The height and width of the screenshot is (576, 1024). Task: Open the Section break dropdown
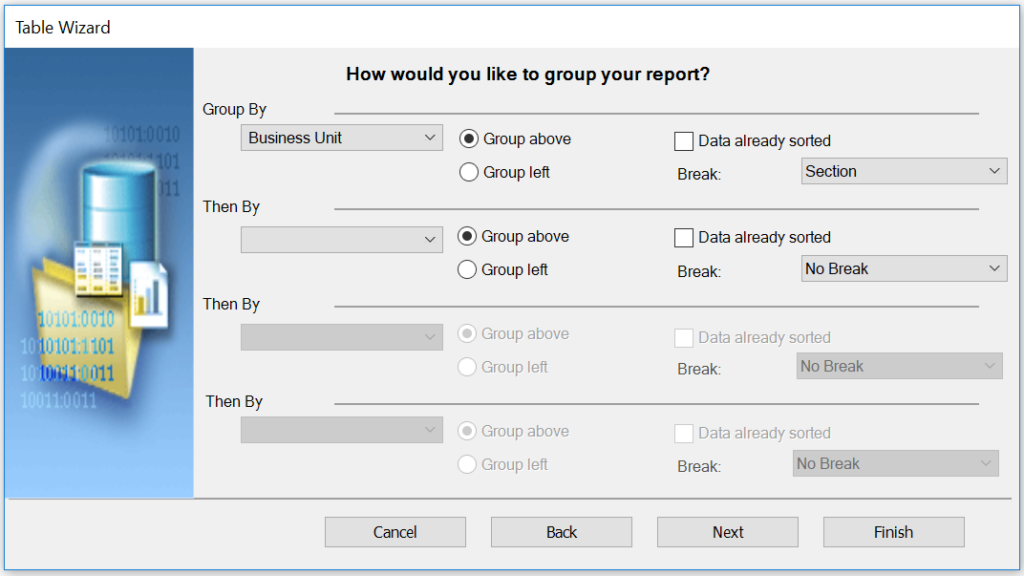click(904, 171)
